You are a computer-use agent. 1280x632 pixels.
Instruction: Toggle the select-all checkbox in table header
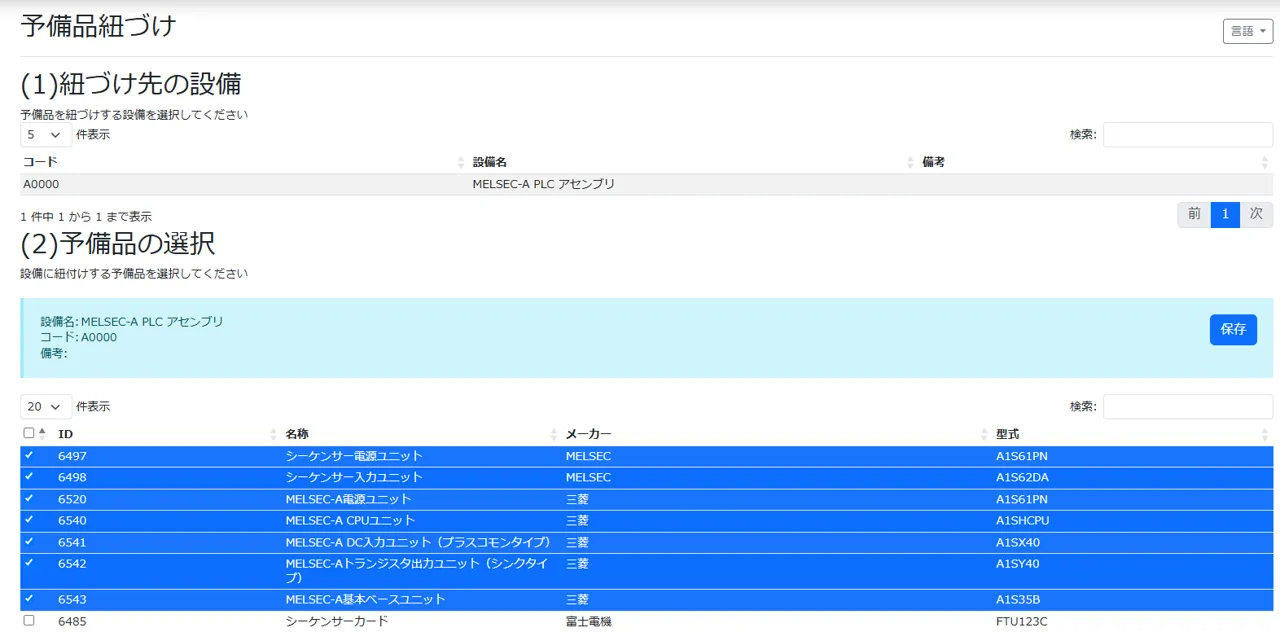28,431
